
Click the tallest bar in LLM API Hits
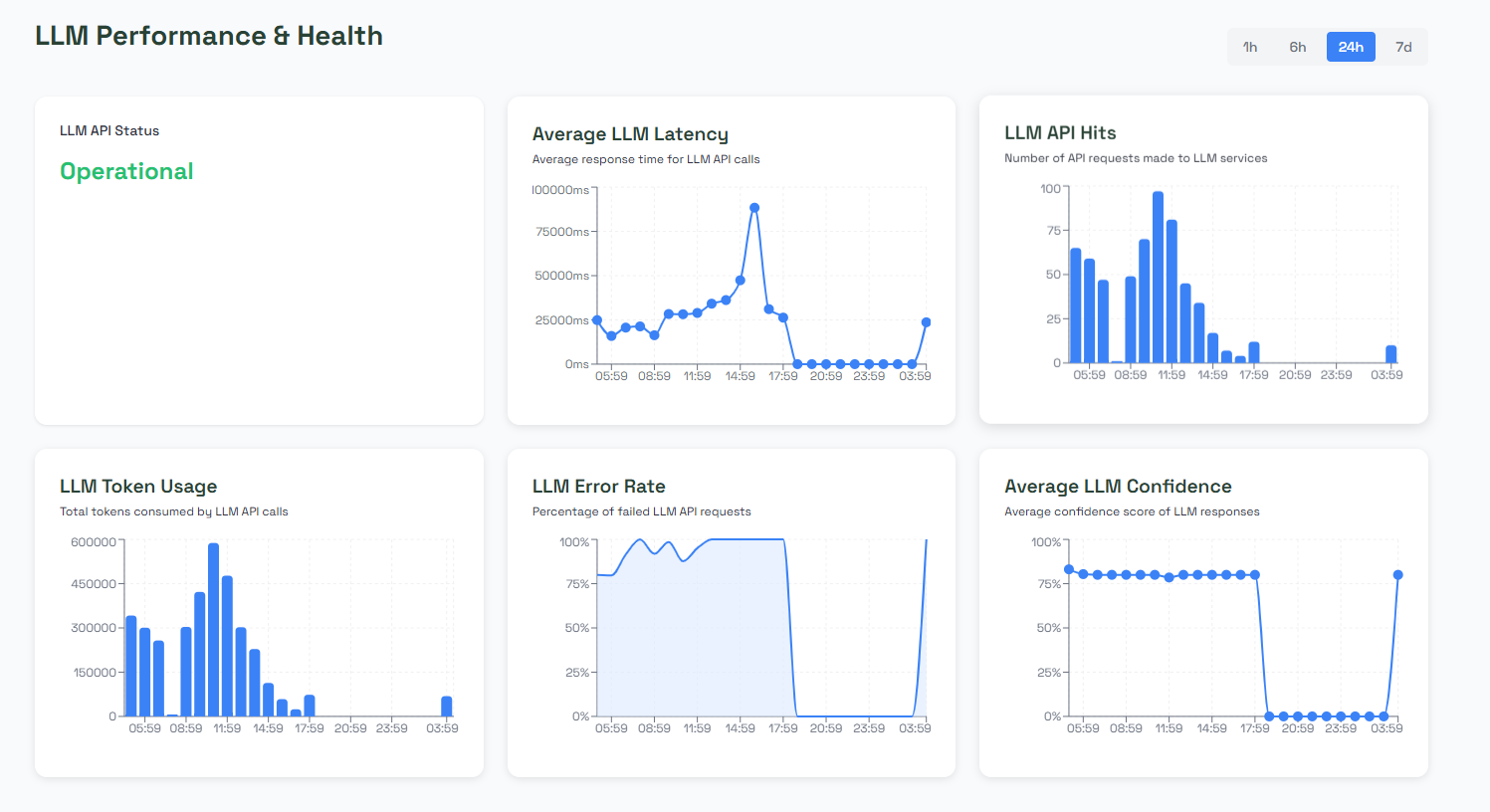1158,279
